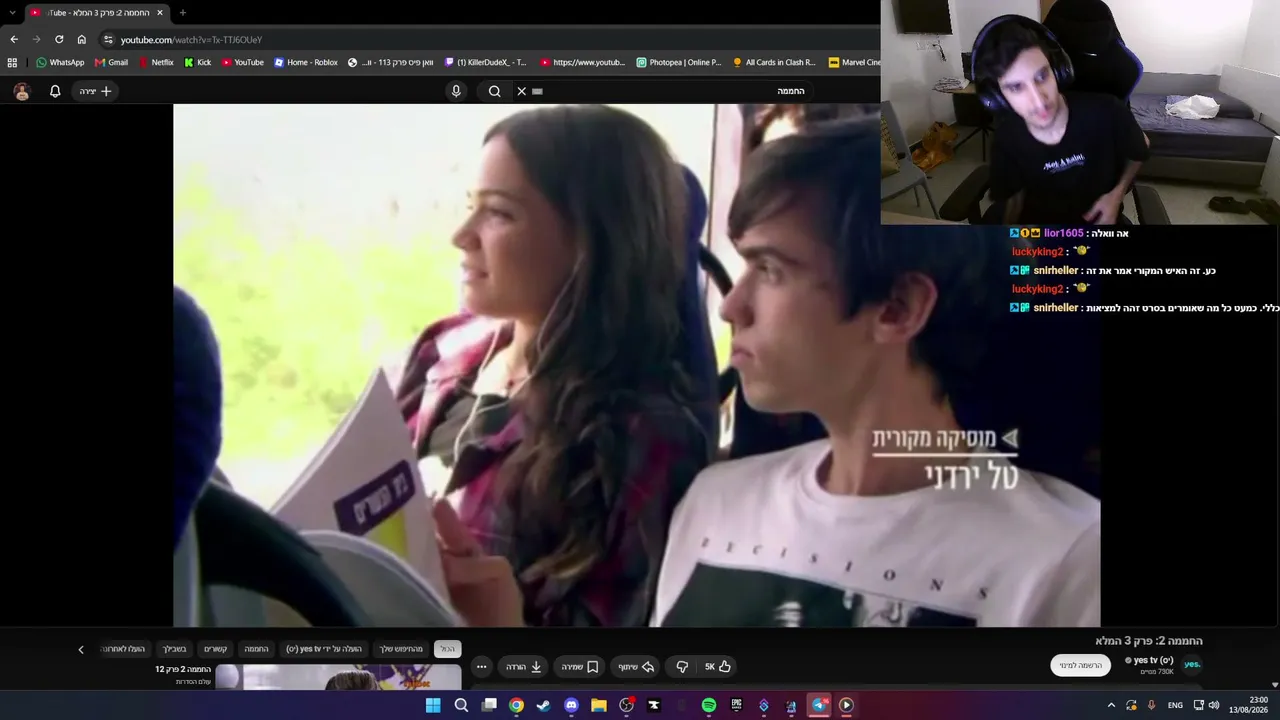Open Windows taskbar search
The width and height of the screenshot is (1280, 720).
461,705
